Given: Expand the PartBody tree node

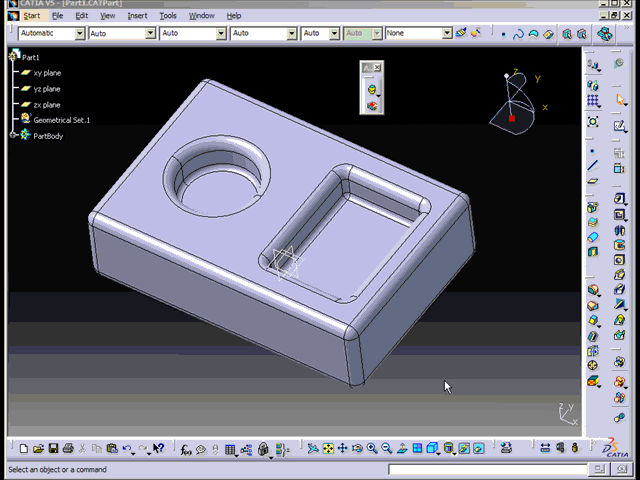Looking at the screenshot, I should 14,135.
